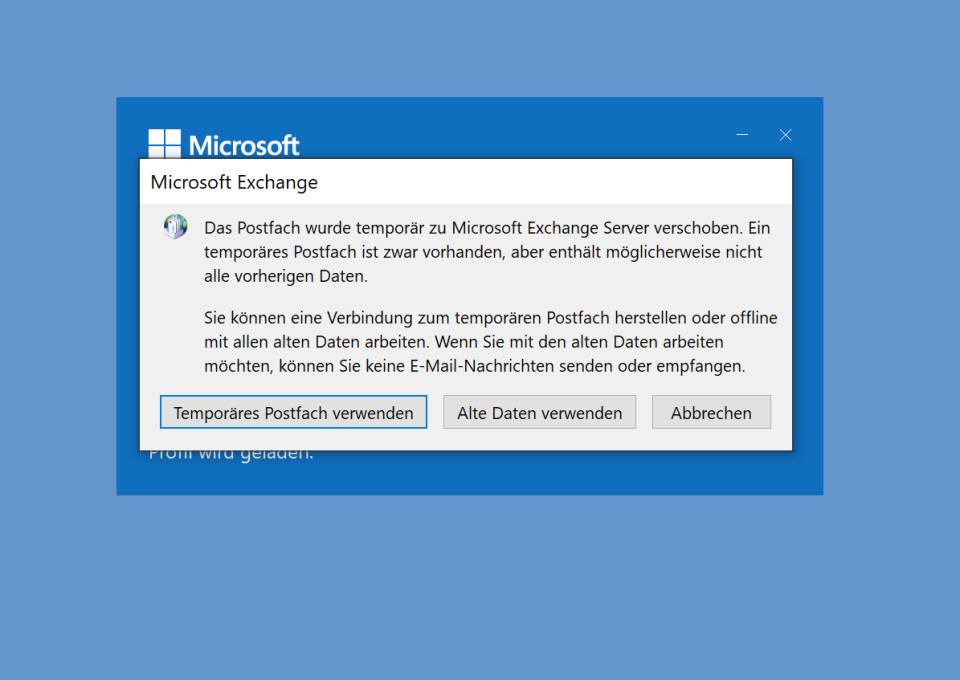Click the 'mit allen alten Daten arbeiten' line

tap(463, 342)
